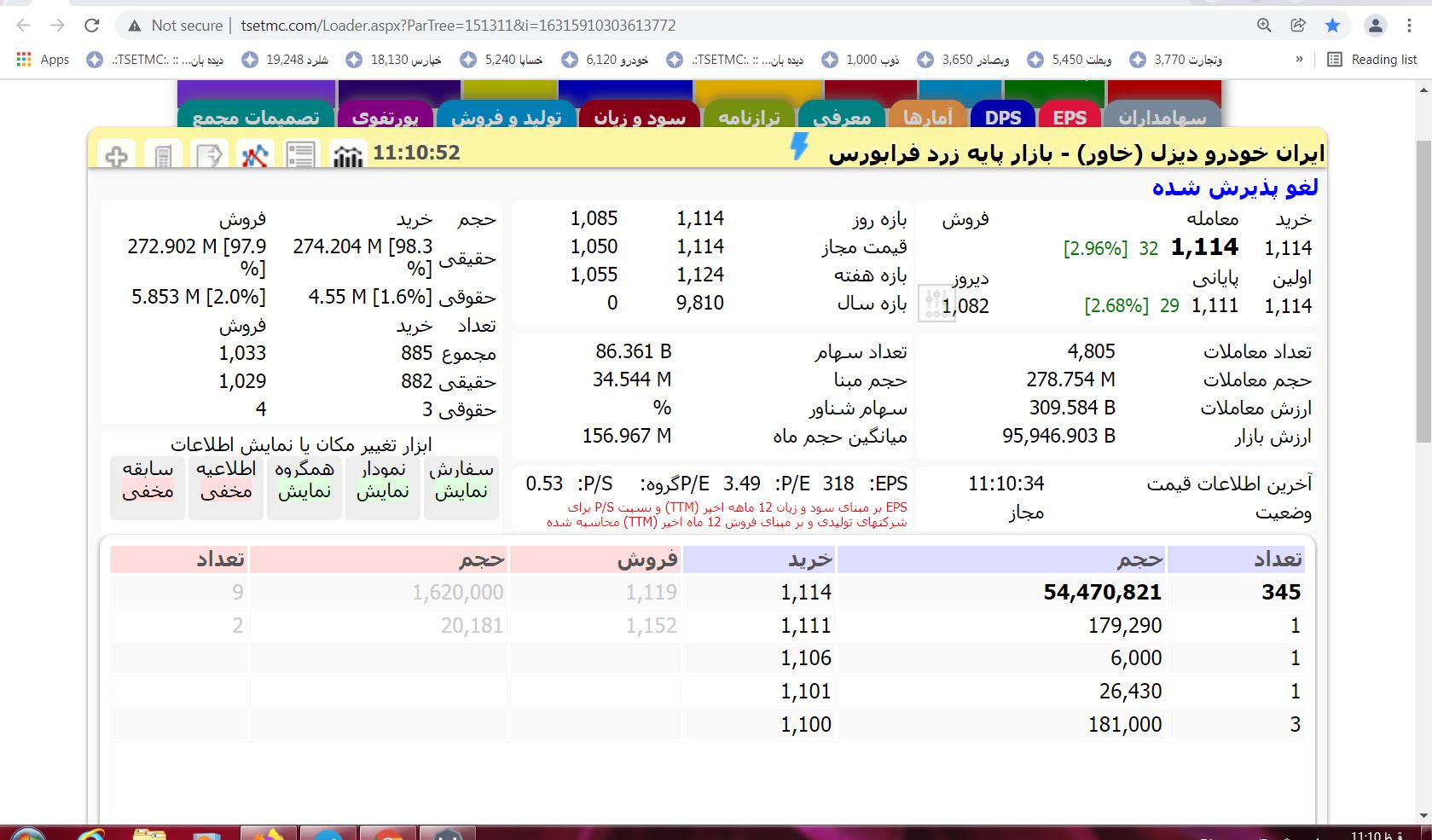Open the Chrome profile avatar menu
1432x840 pixels.
[1376, 26]
